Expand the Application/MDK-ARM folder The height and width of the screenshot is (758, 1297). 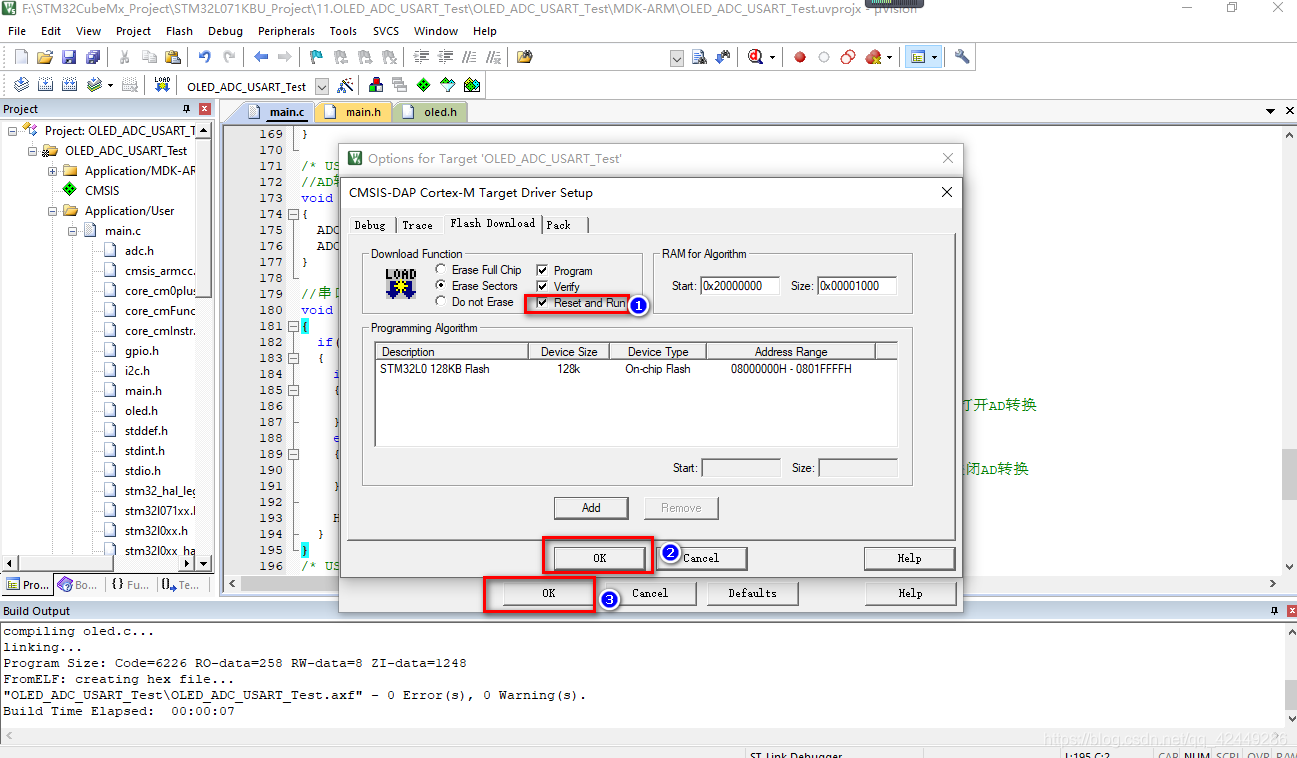pos(53,171)
